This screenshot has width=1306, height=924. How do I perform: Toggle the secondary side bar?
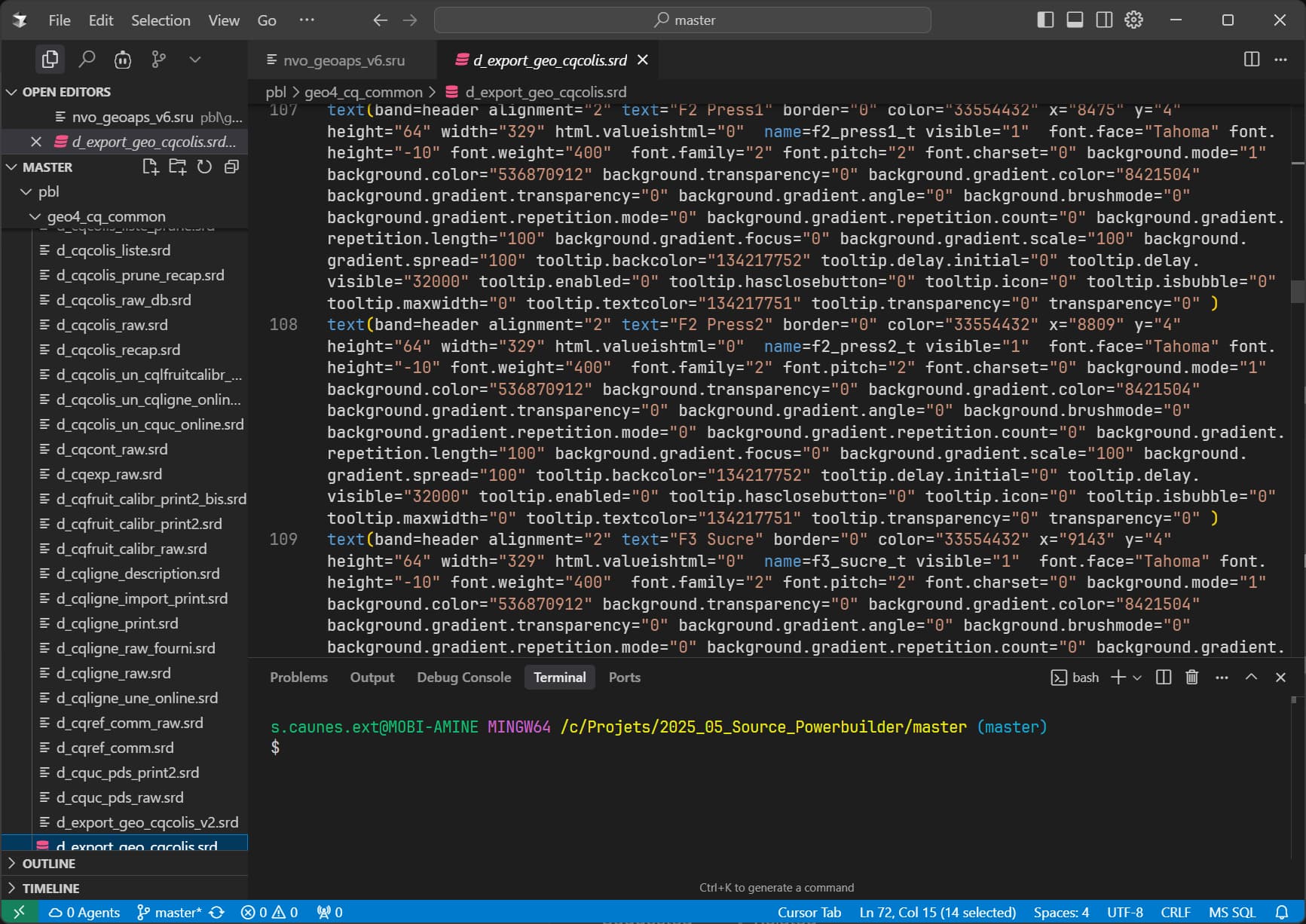[x=1104, y=20]
